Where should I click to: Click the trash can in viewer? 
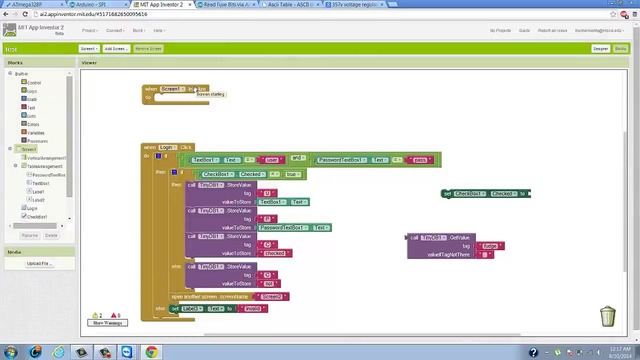point(607,316)
